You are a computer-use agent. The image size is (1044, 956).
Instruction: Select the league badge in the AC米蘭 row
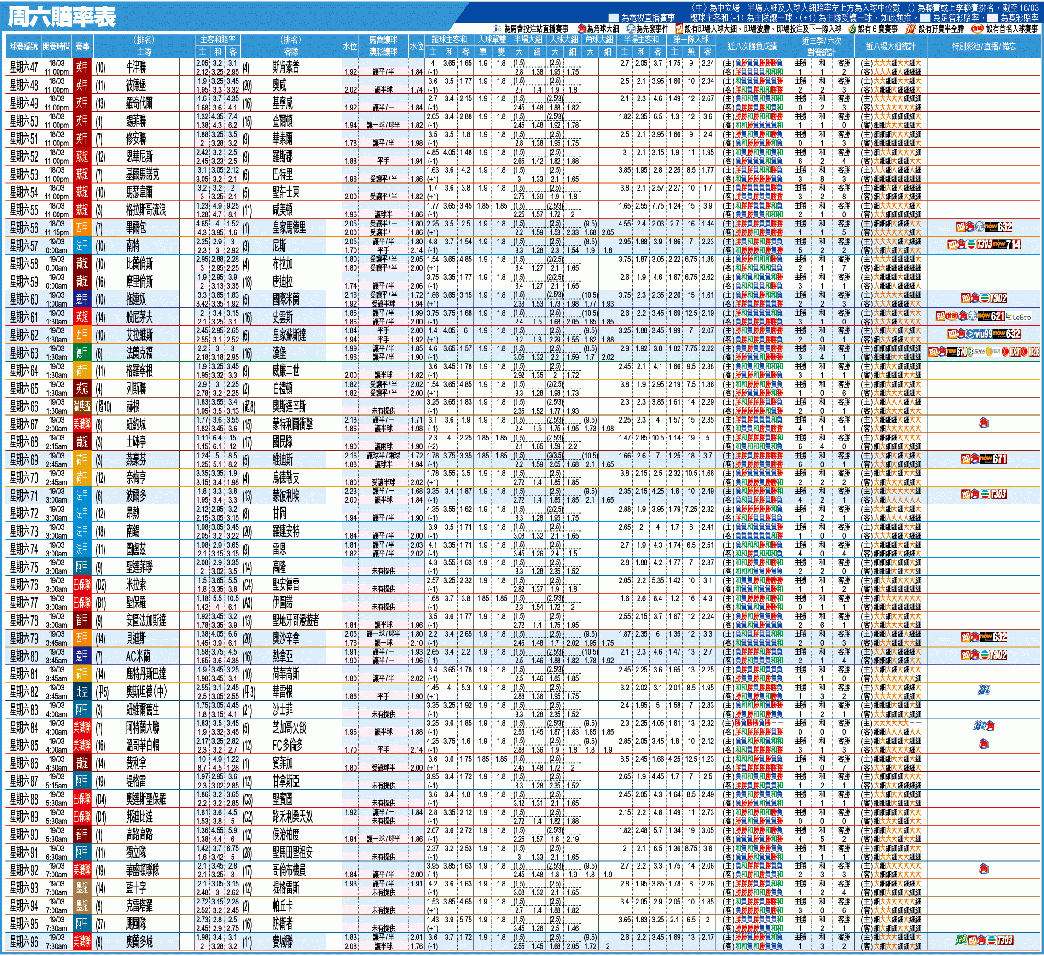point(82,656)
